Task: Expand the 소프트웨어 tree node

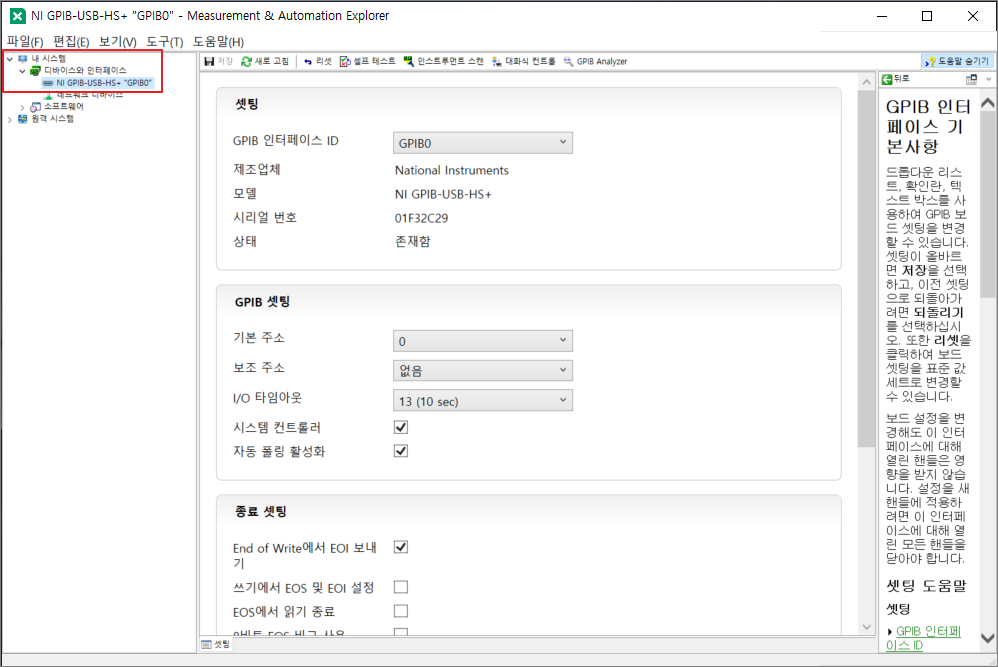Action: click(22, 106)
